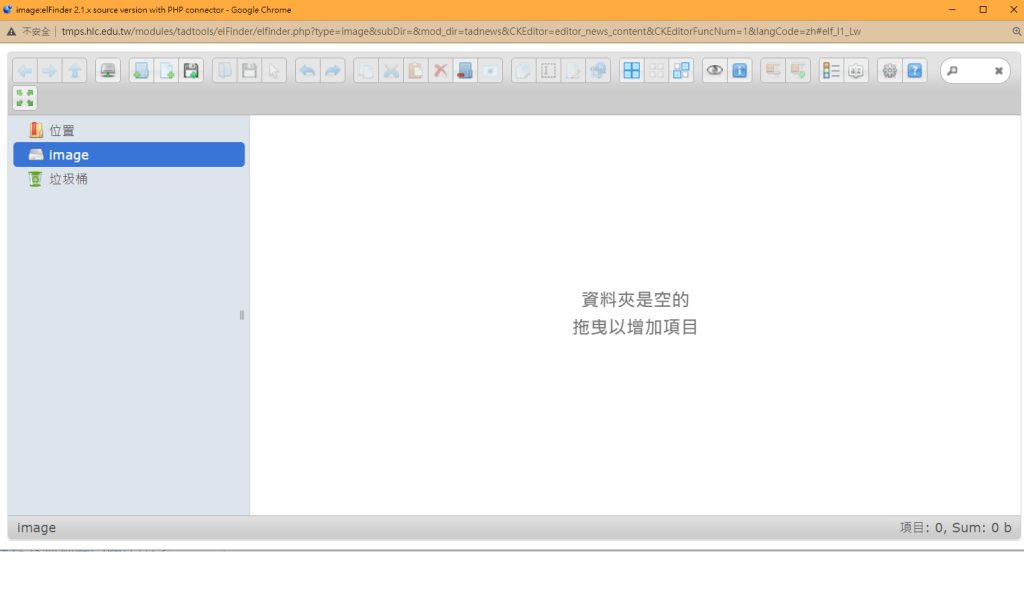Click the image path in status bar
Image resolution: width=1024 pixels, height=608 pixels.
[x=37, y=528]
